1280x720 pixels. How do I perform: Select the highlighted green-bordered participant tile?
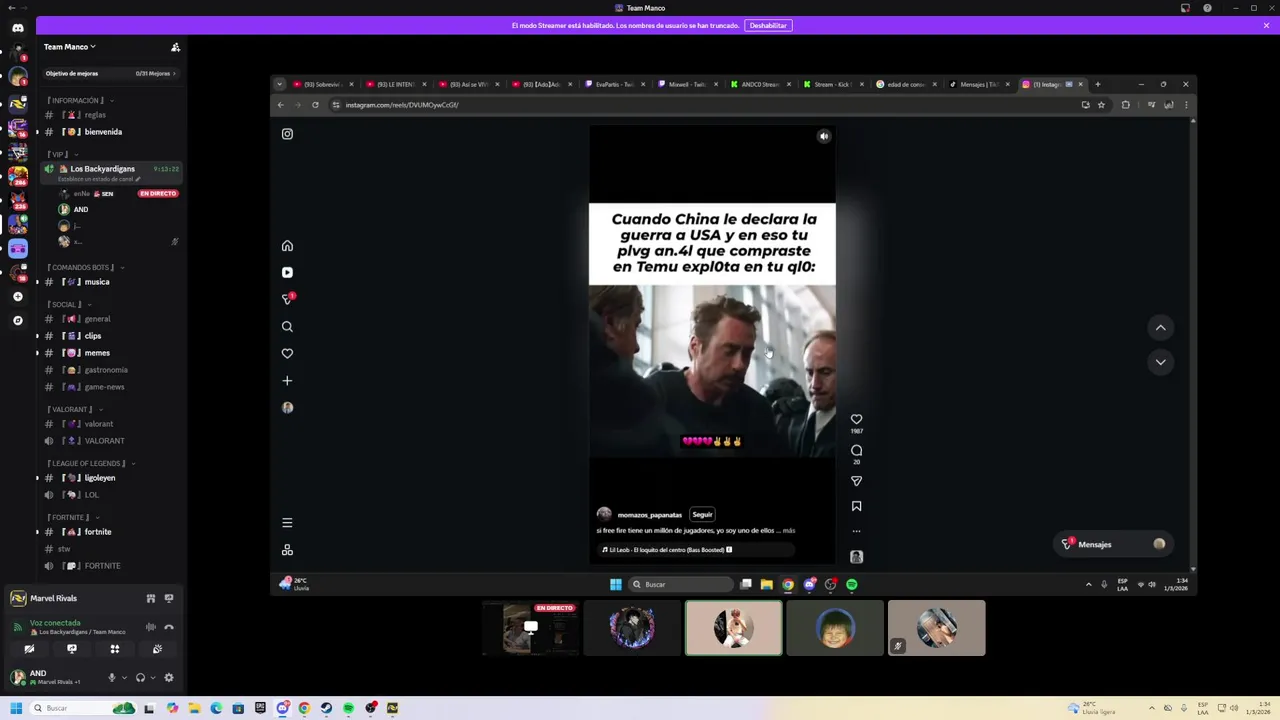734,628
